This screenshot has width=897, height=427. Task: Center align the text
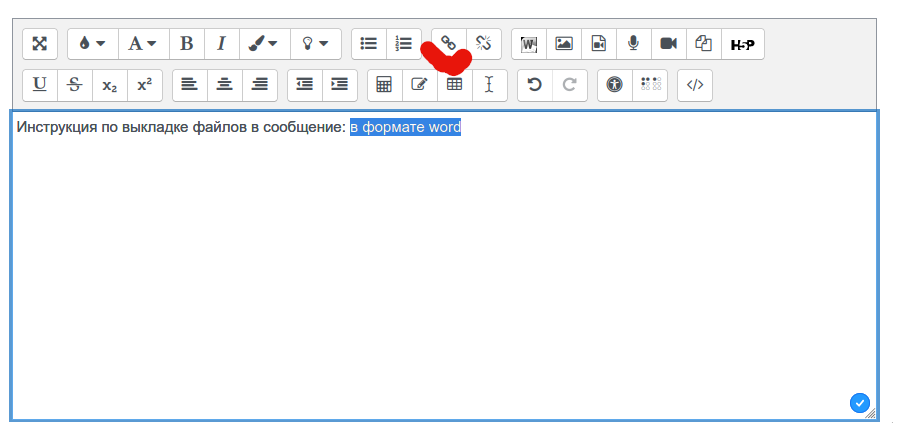point(224,85)
